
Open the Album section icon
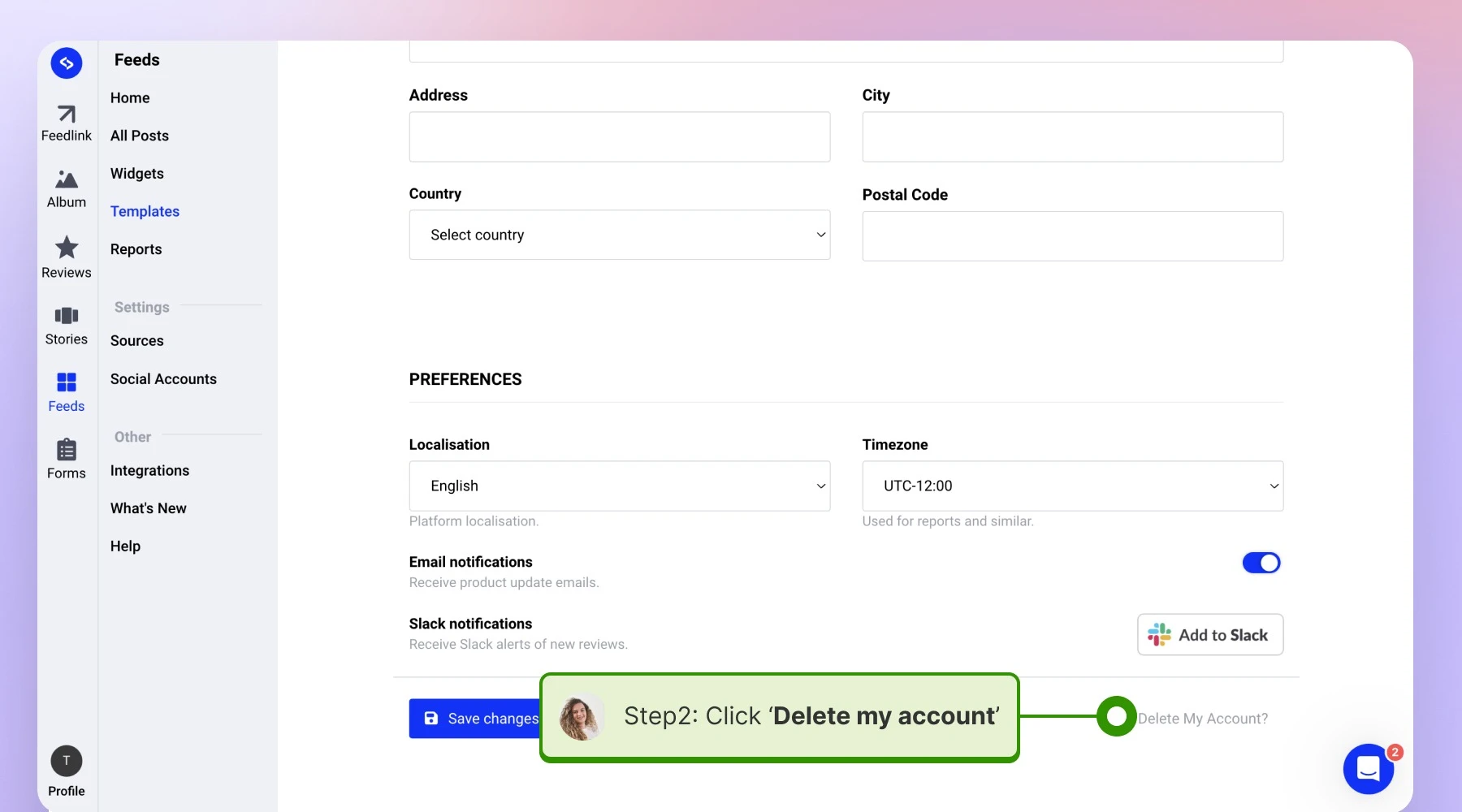click(67, 179)
